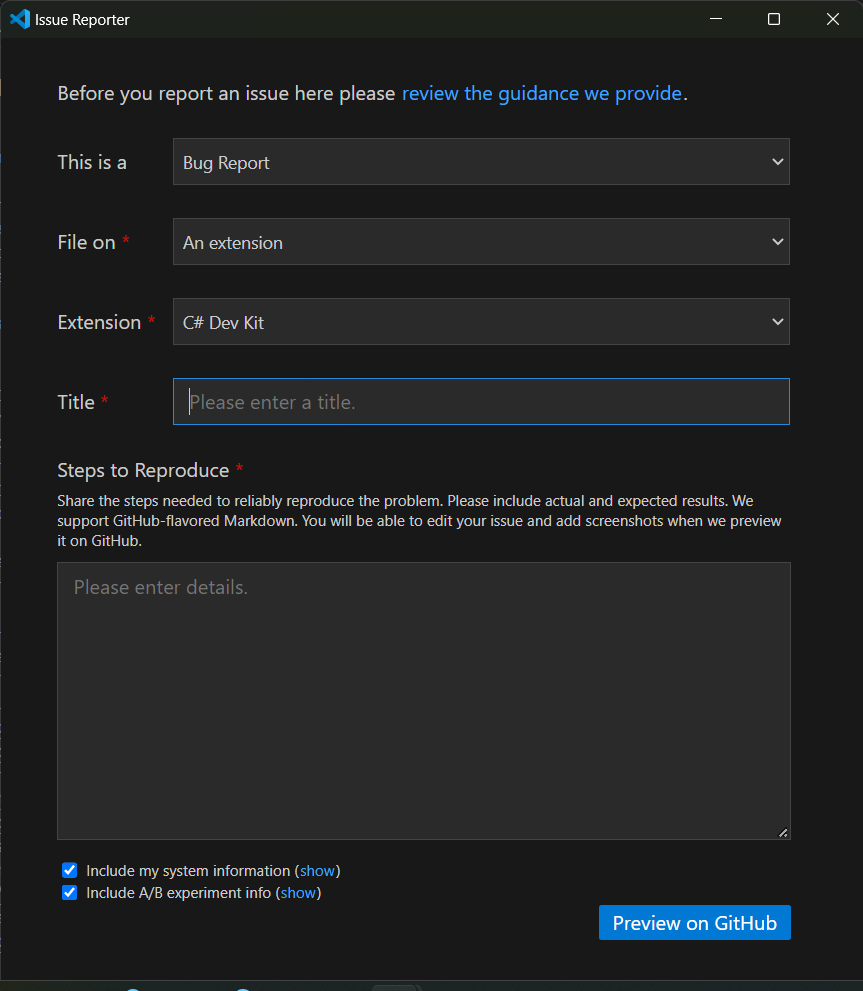This screenshot has width=863, height=991.
Task: Select "C# Dev Kit" in the Extension field
Action: (x=480, y=321)
